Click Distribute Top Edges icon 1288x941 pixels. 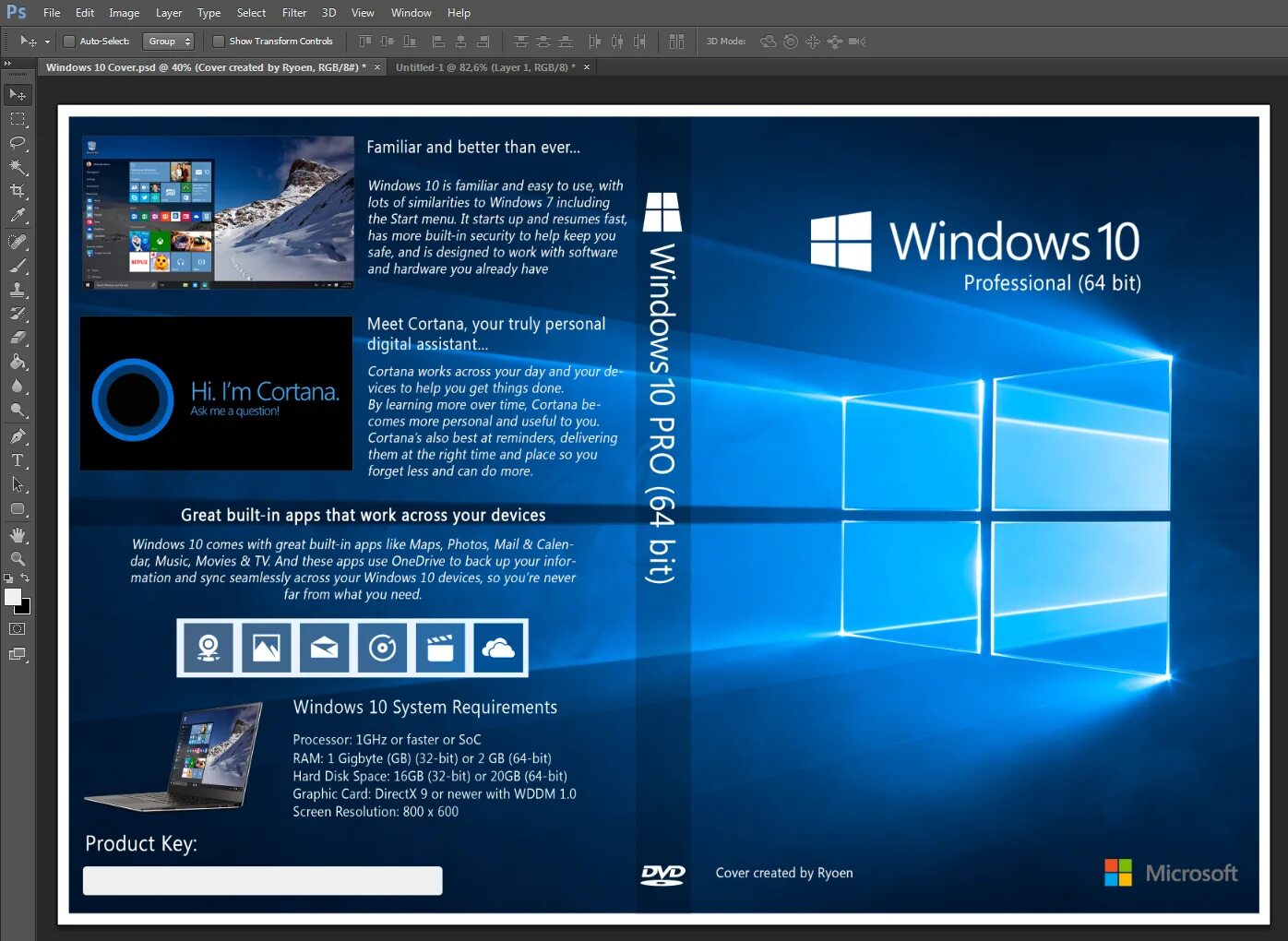point(521,42)
